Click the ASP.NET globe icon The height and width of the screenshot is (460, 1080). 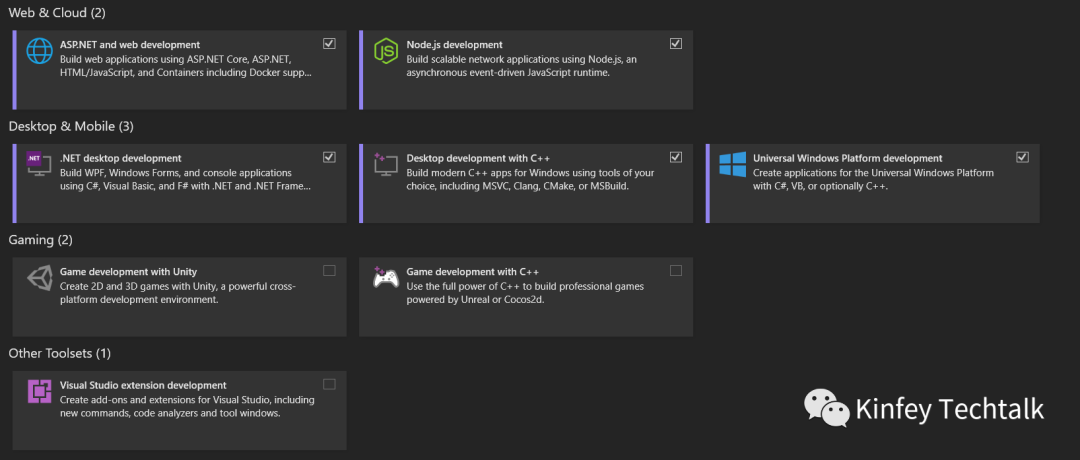pyautogui.click(x=39, y=51)
